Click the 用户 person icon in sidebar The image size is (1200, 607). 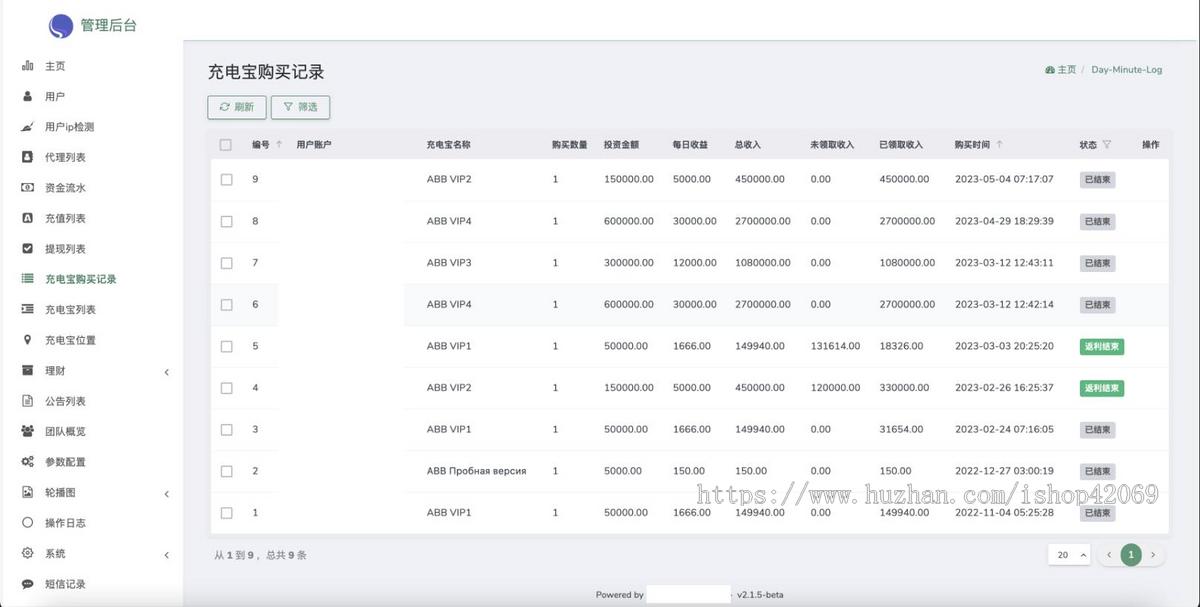(28, 96)
